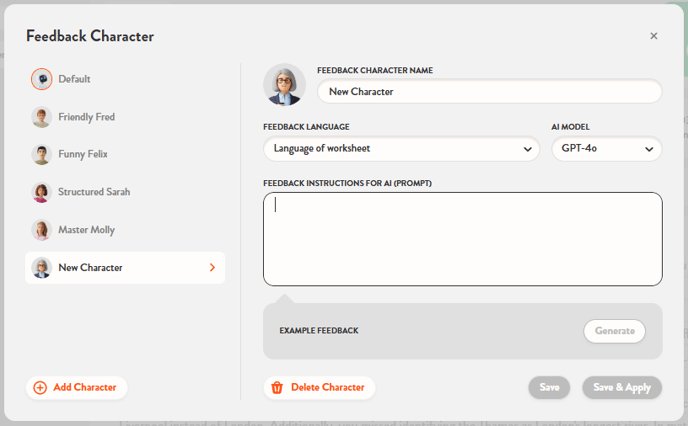This screenshot has height=426, width=688.
Task: Click Structured Sarah's avatar icon
Action: (41, 192)
